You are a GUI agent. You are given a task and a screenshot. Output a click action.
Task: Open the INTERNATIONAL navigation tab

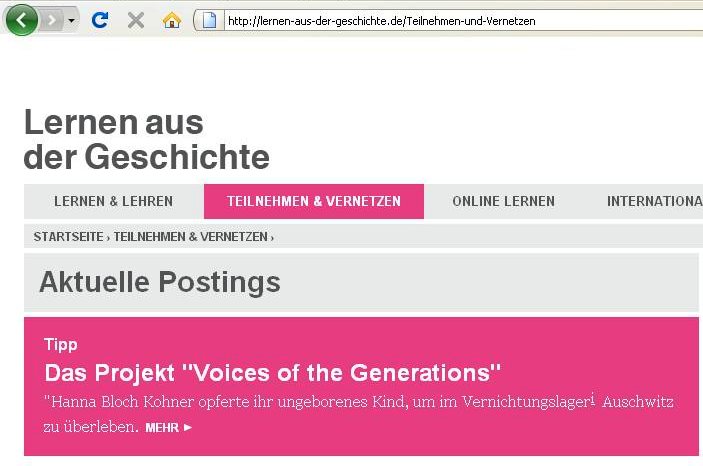pos(653,201)
